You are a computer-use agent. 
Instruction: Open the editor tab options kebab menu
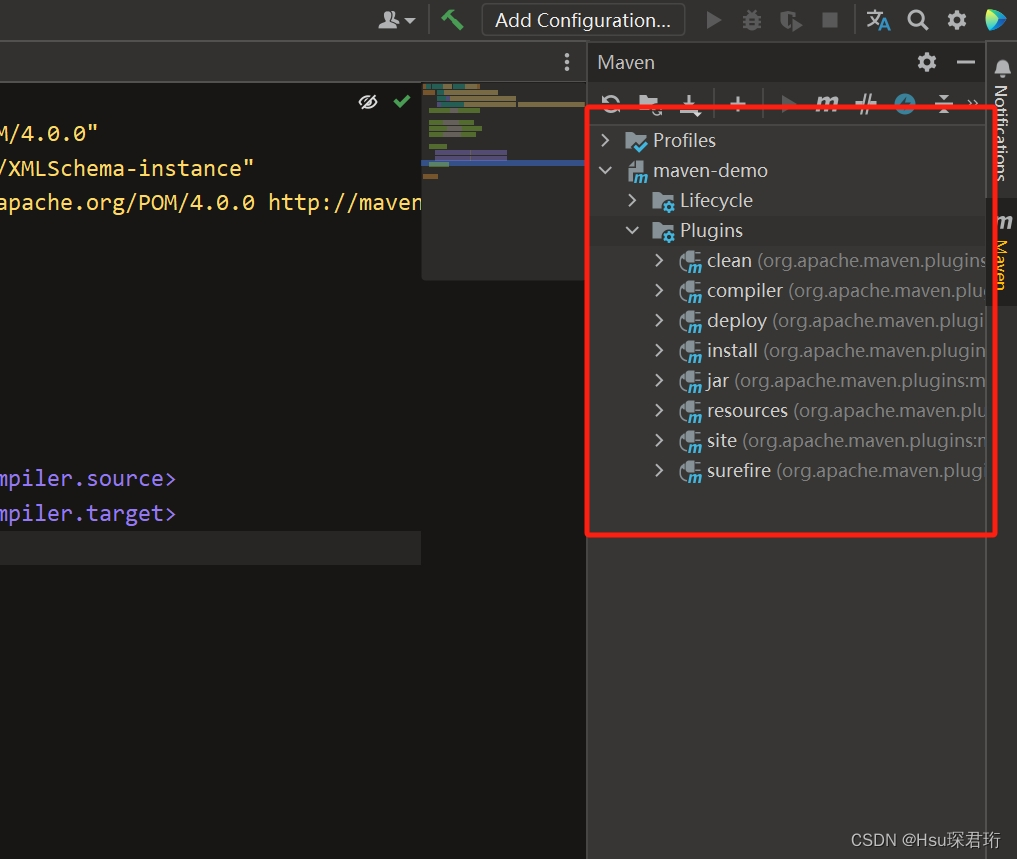[567, 62]
